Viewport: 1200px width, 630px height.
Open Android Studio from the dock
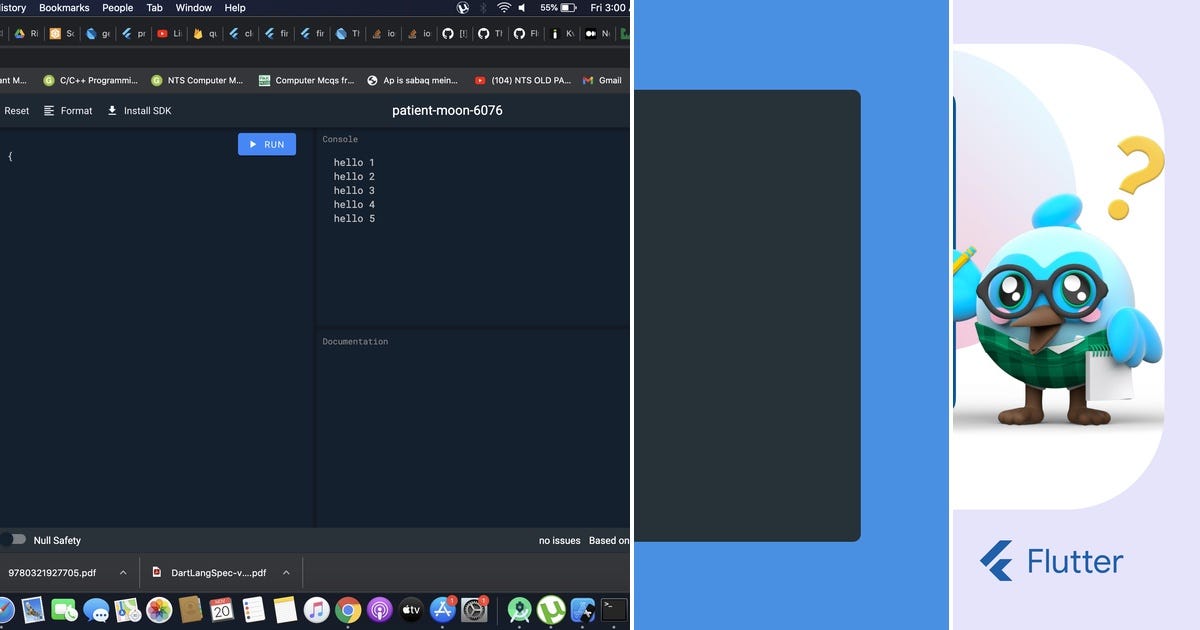[x=519, y=609]
